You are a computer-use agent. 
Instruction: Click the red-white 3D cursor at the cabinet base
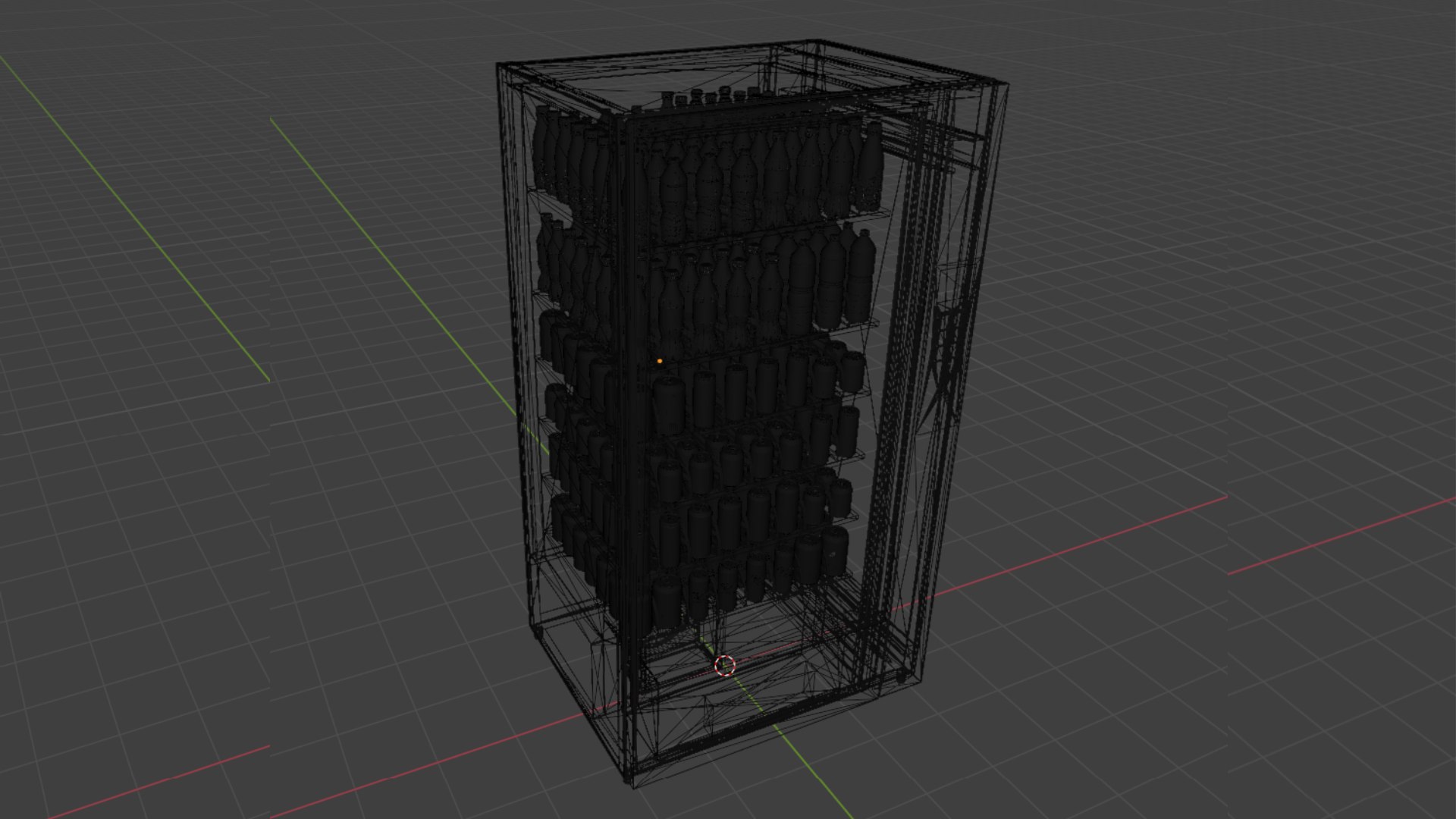click(725, 666)
